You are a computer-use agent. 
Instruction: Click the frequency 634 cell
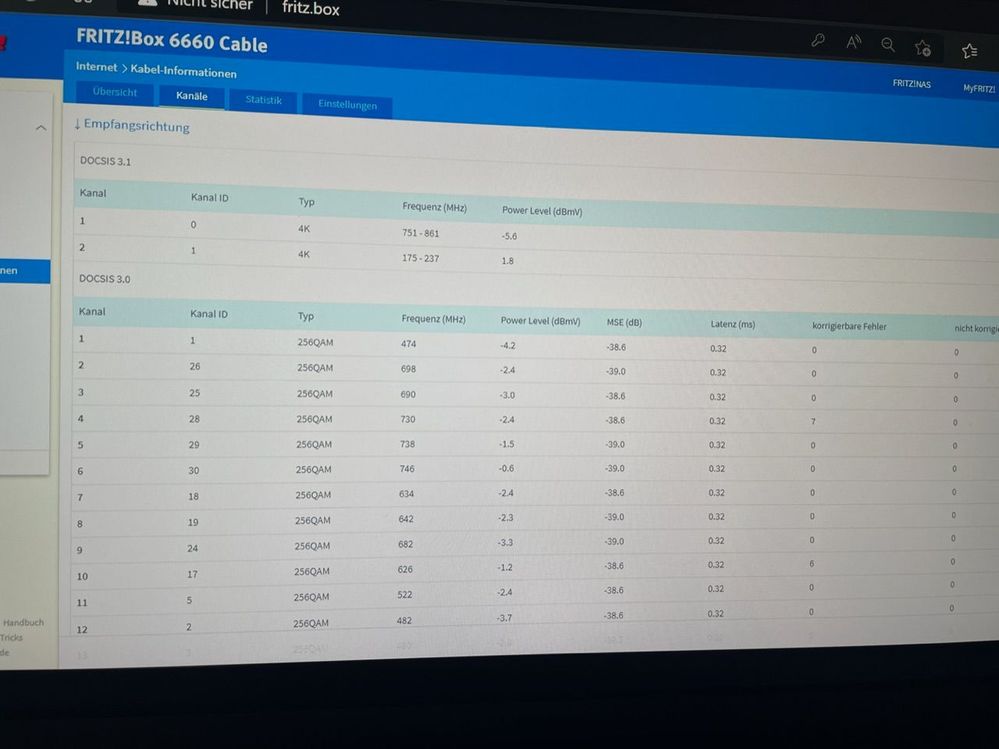coord(406,494)
